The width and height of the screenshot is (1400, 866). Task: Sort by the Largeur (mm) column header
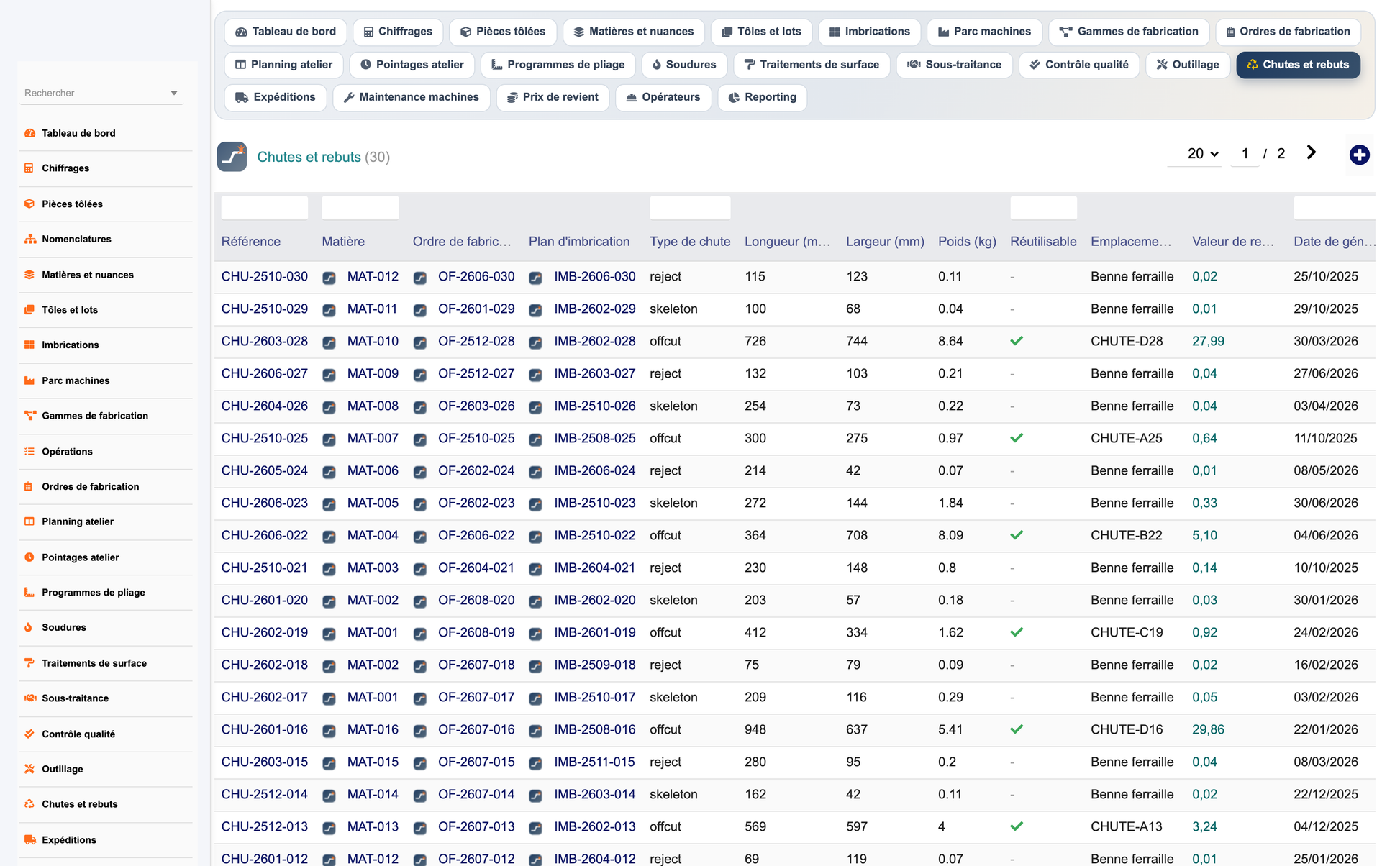point(885,242)
